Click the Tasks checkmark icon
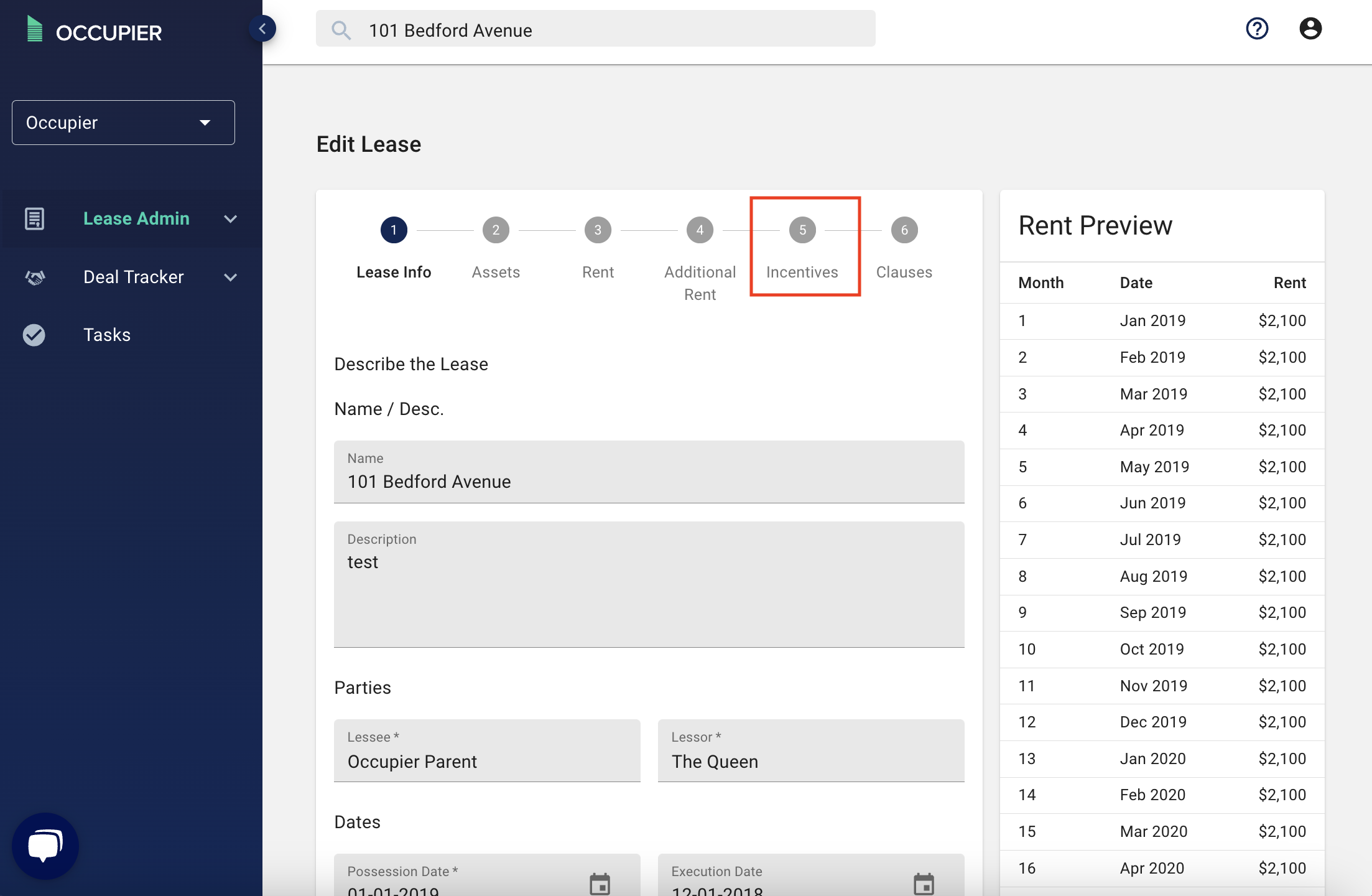The height and width of the screenshot is (896, 1372). tap(34, 335)
